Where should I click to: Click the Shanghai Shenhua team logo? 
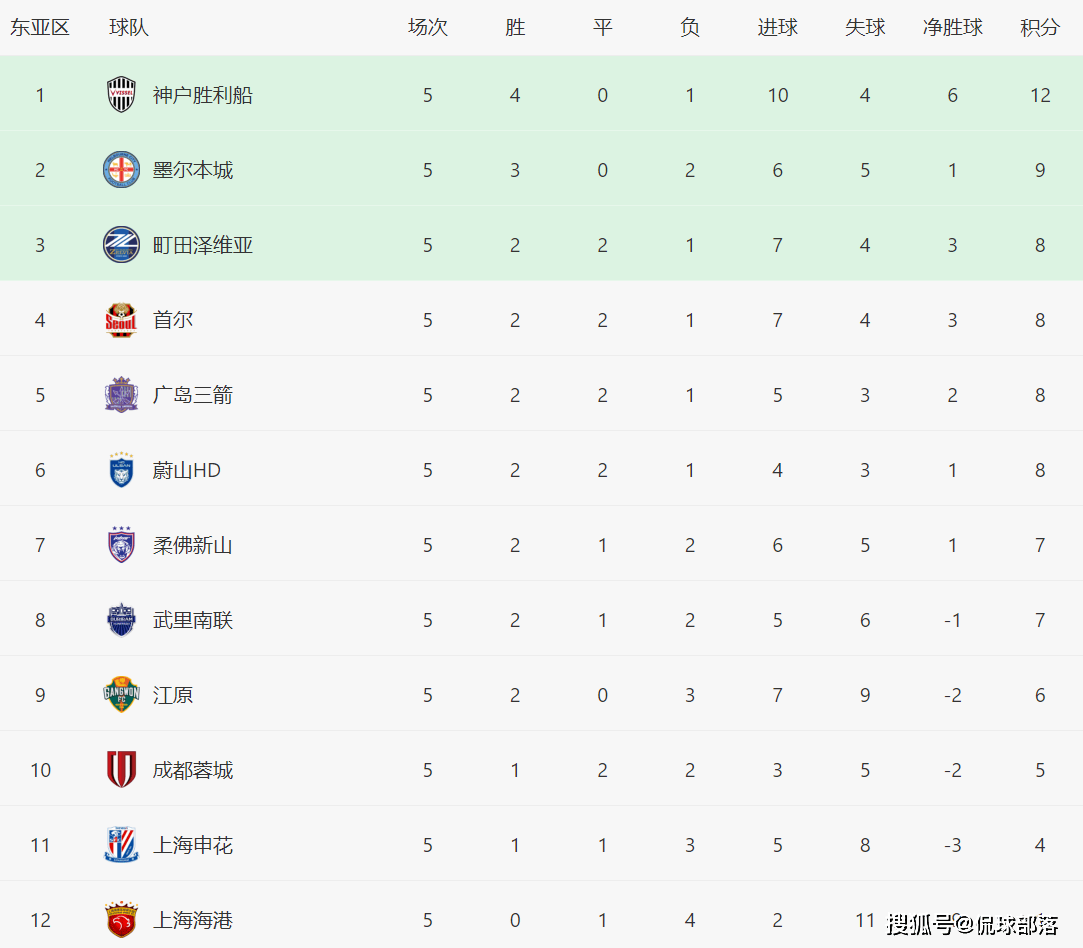click(x=121, y=845)
